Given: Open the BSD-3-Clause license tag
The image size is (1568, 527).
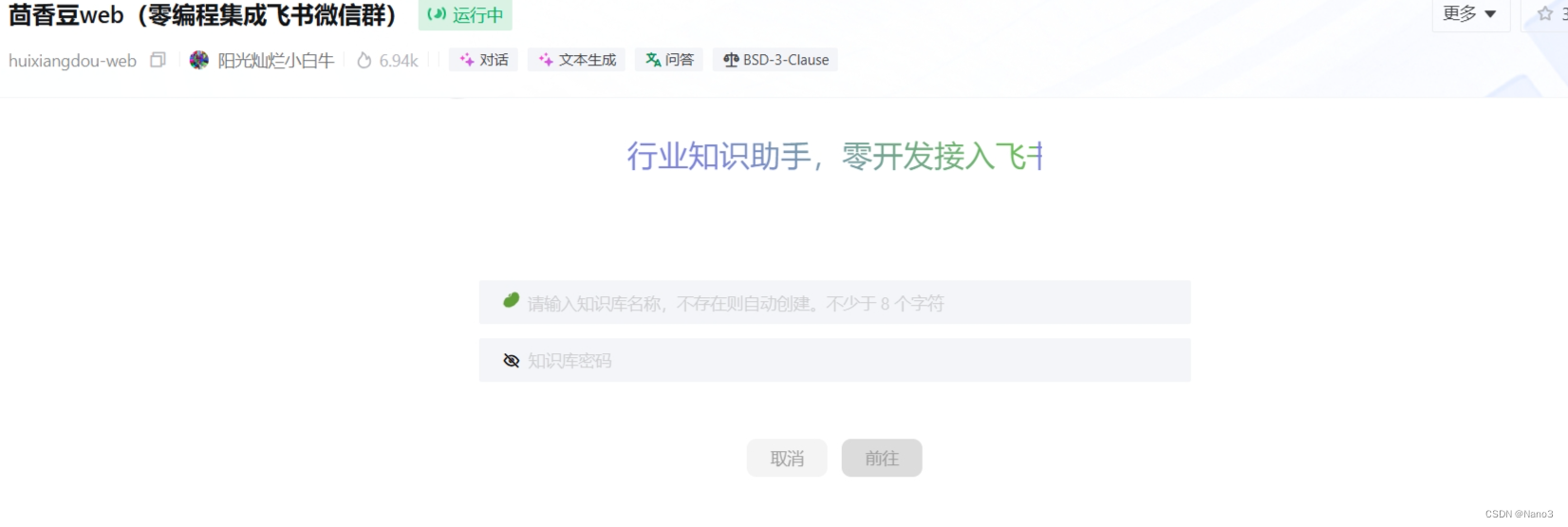Looking at the screenshot, I should coord(775,60).
